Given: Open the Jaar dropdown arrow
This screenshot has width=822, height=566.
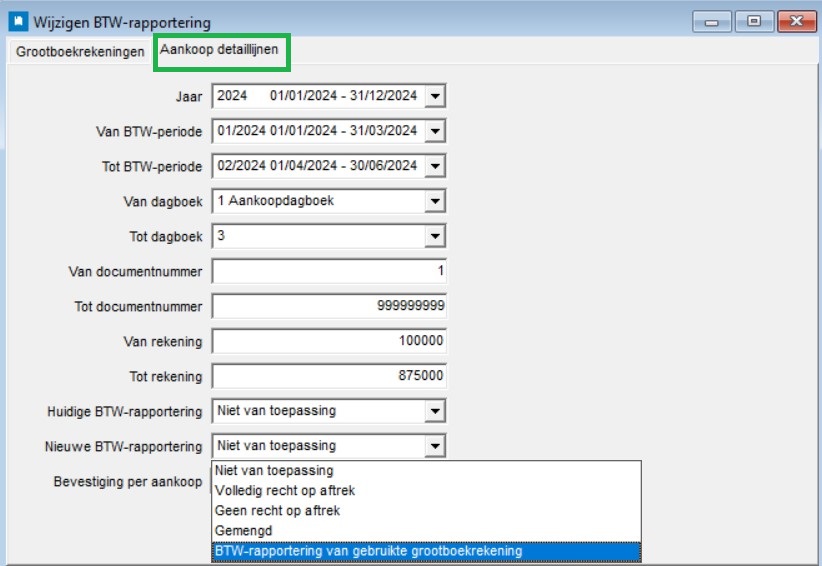Looking at the screenshot, I should (x=435, y=96).
